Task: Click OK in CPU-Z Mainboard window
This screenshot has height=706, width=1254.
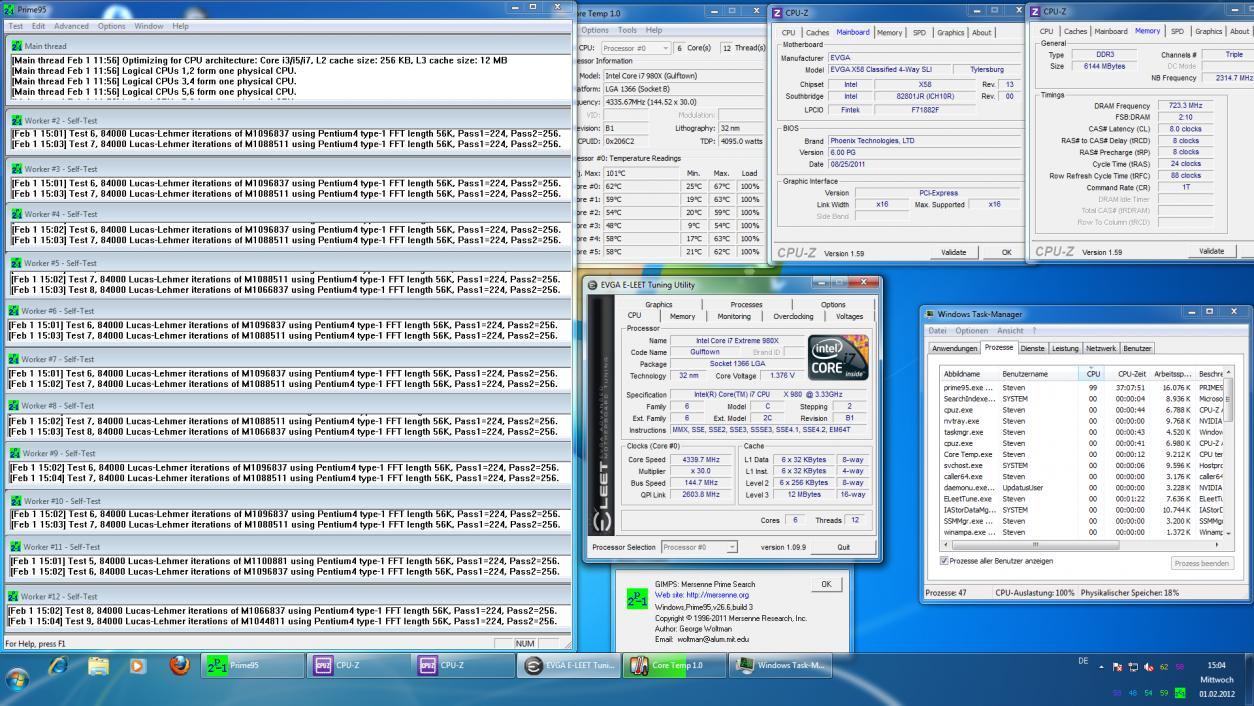Action: click(x=1006, y=253)
